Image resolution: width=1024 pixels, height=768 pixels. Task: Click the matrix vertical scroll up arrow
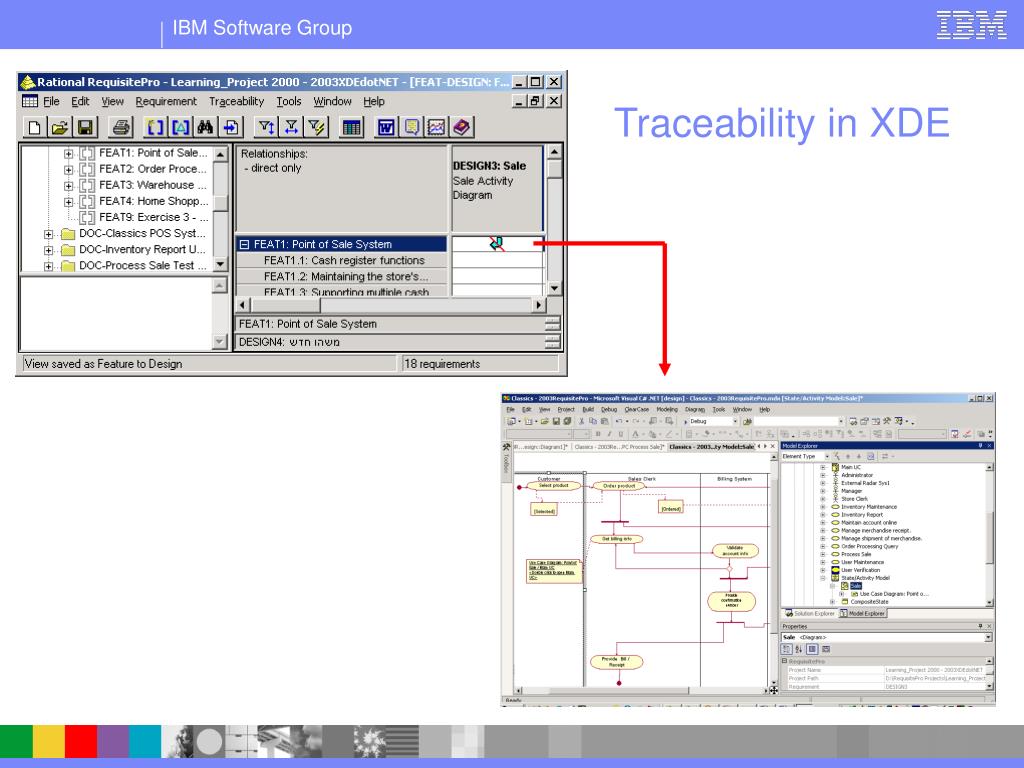(554, 152)
